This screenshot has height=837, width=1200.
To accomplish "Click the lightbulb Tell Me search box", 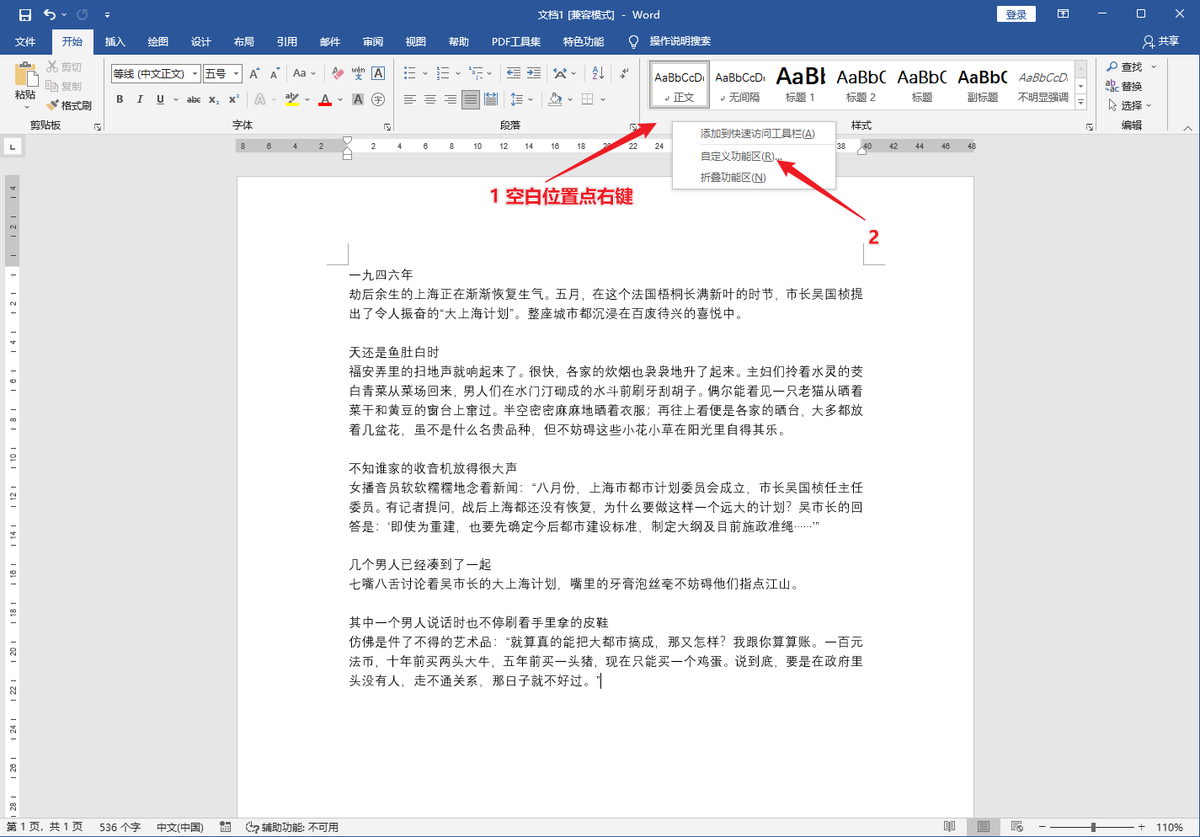I will point(670,42).
